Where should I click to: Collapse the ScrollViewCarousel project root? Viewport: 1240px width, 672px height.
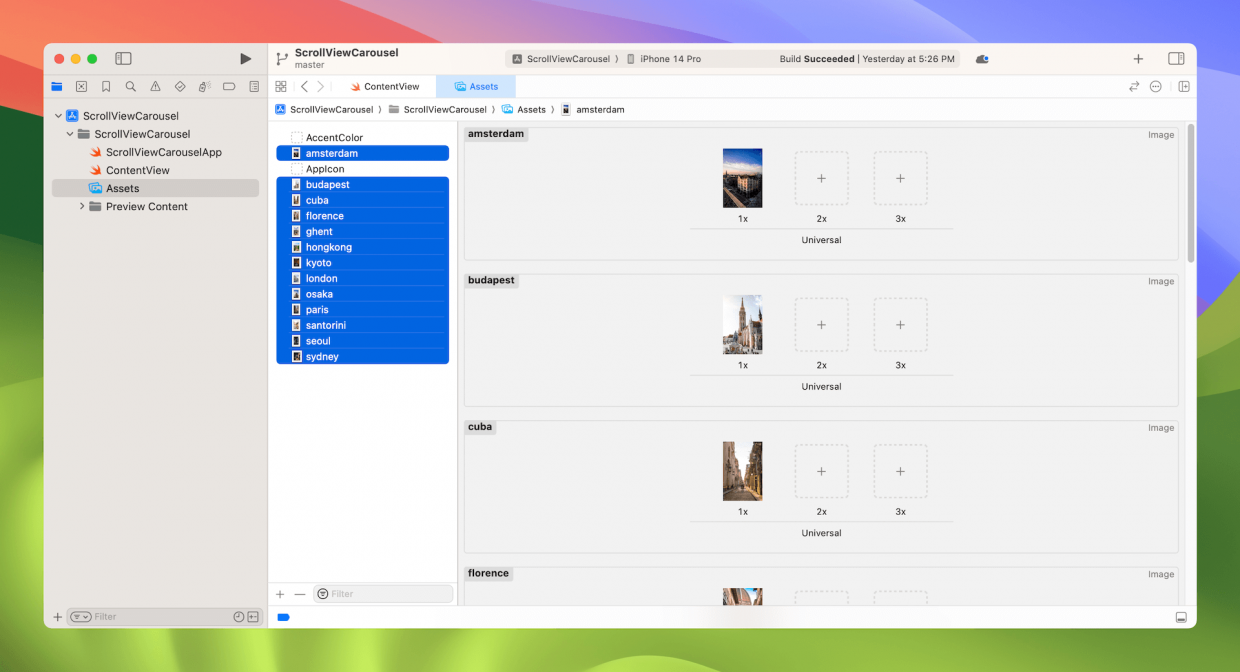point(58,116)
